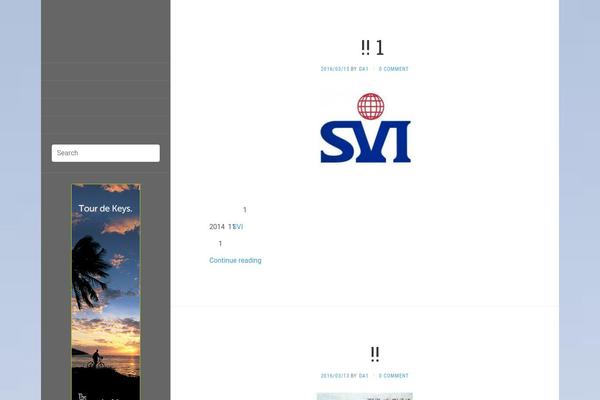The height and width of the screenshot is (400, 600).
Task: Open '0 COMMENT' link under '!! 1' title
Action: point(394,69)
